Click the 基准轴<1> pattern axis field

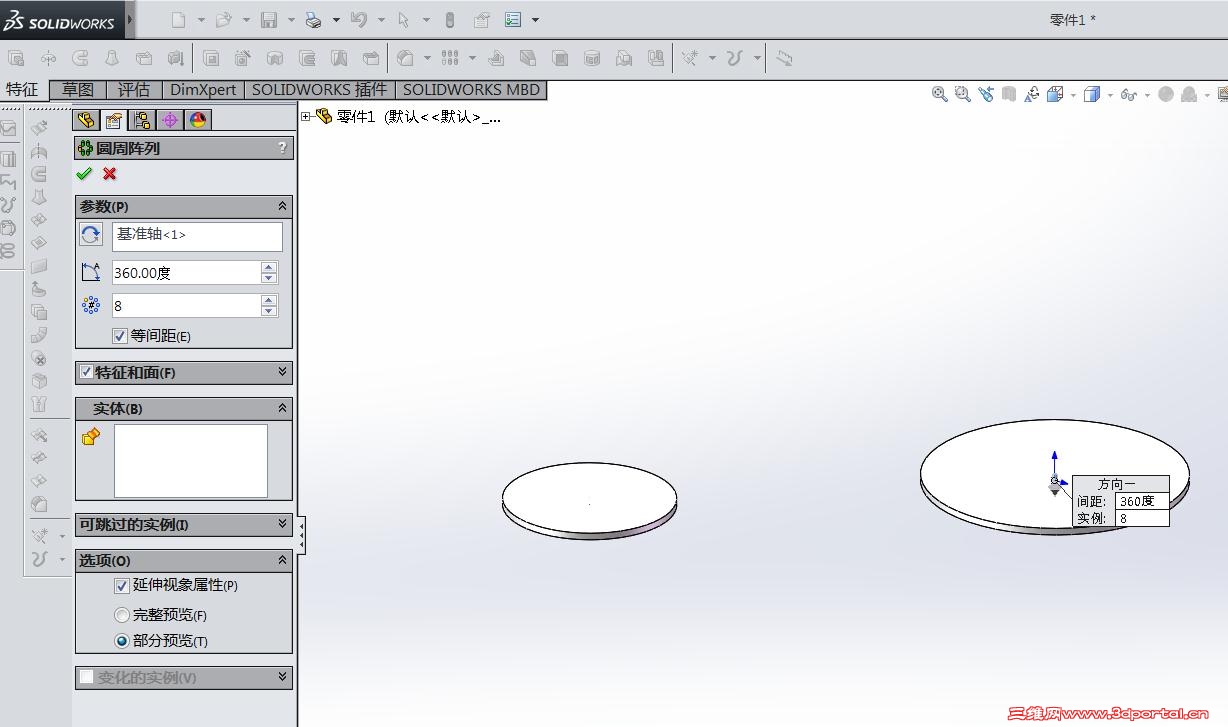pos(197,236)
